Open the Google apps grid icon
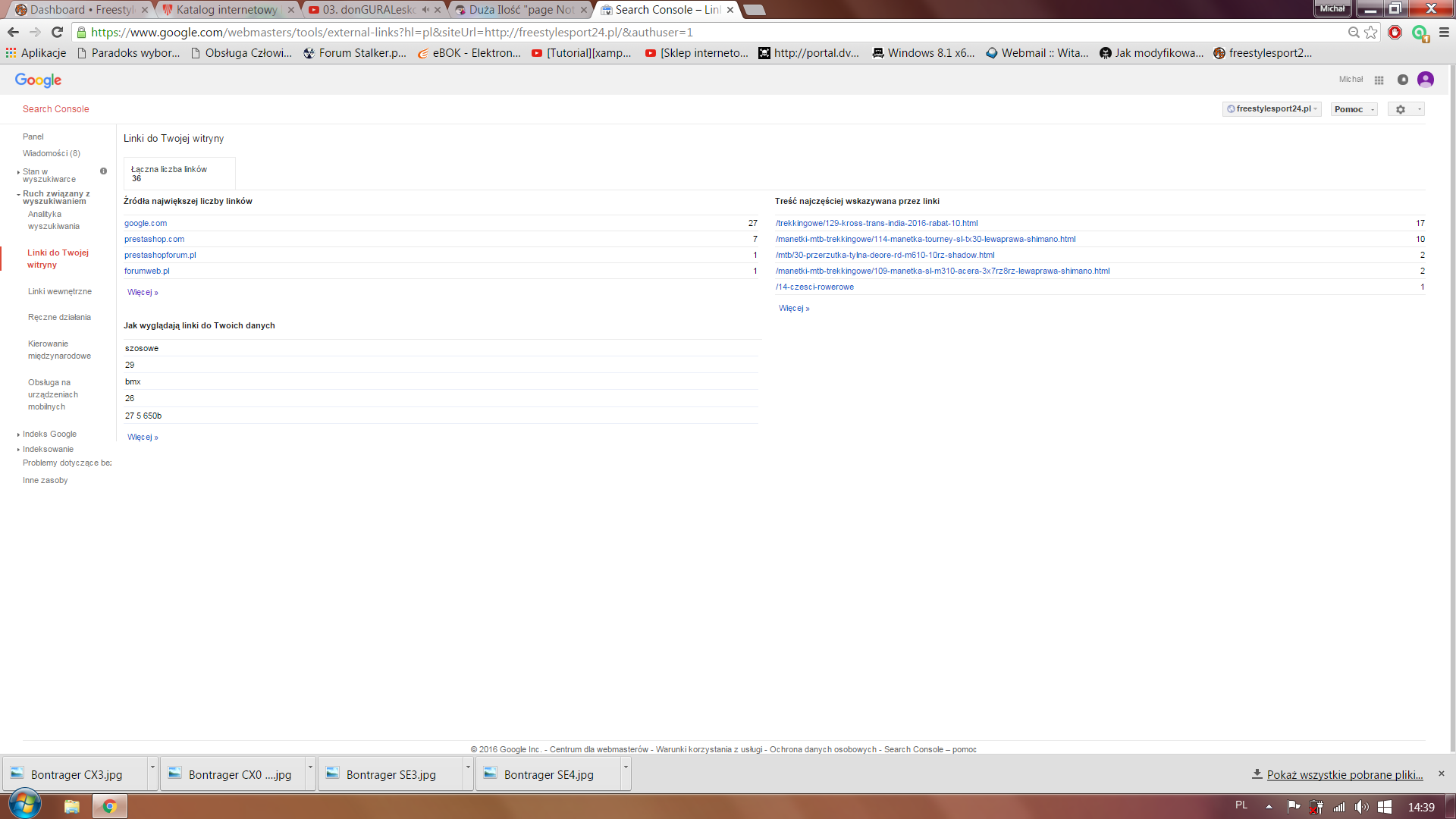 [1379, 80]
